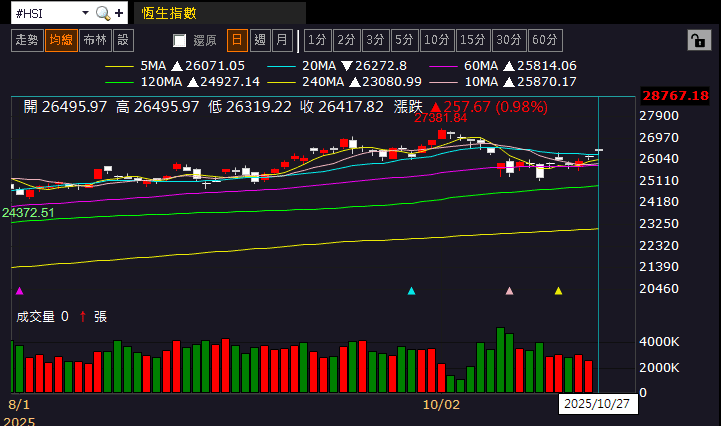The image size is (721, 426).
Task: Click the 240MA legend line
Action: tap(281, 83)
